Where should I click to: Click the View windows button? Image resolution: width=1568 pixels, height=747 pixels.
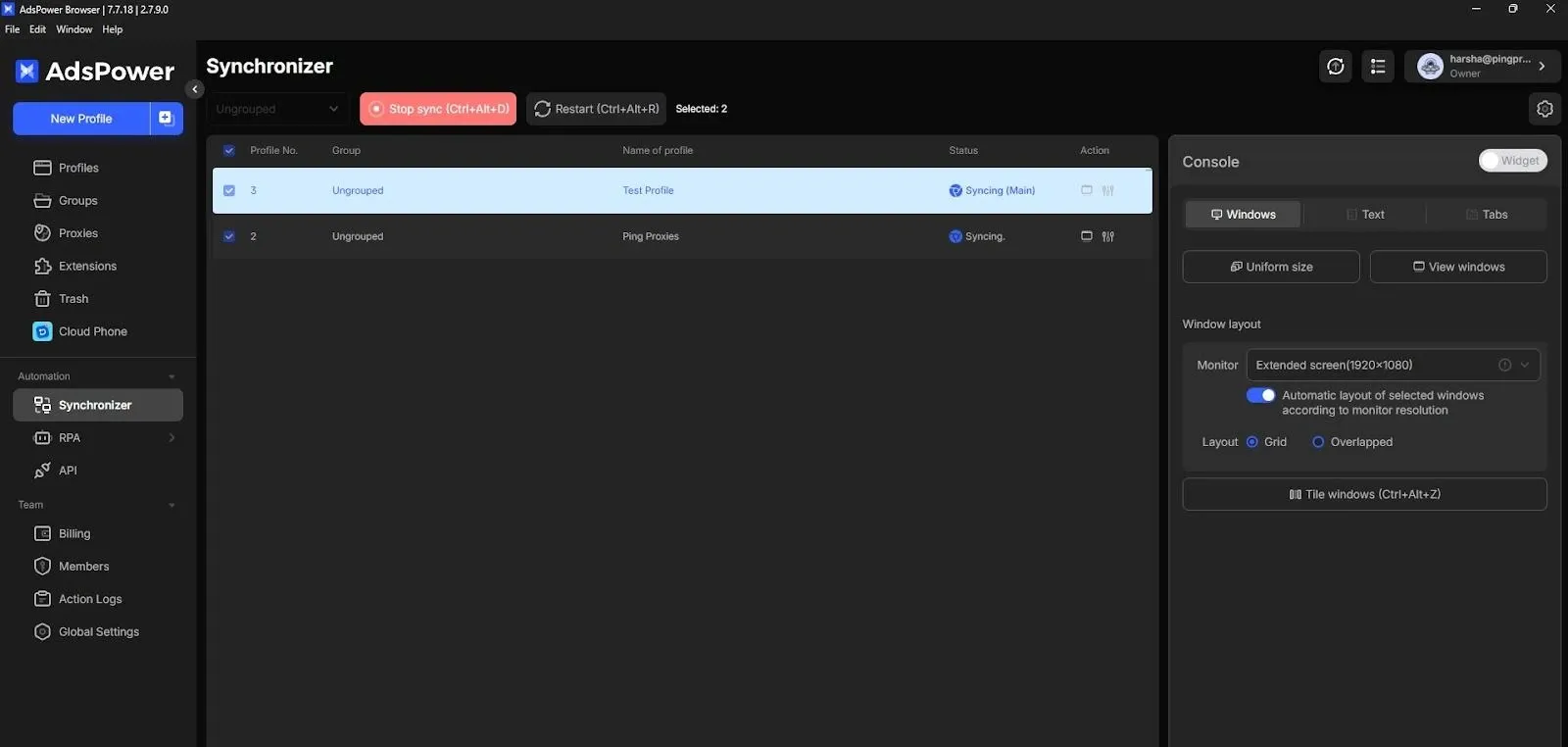(1458, 267)
